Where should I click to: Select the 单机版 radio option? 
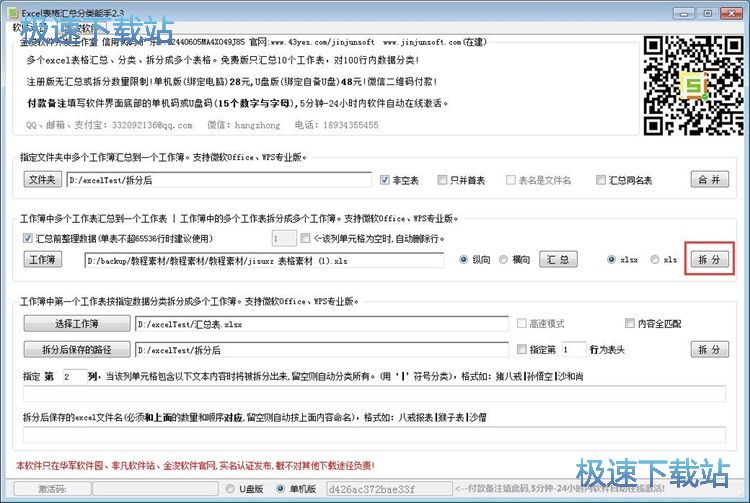coord(281,489)
